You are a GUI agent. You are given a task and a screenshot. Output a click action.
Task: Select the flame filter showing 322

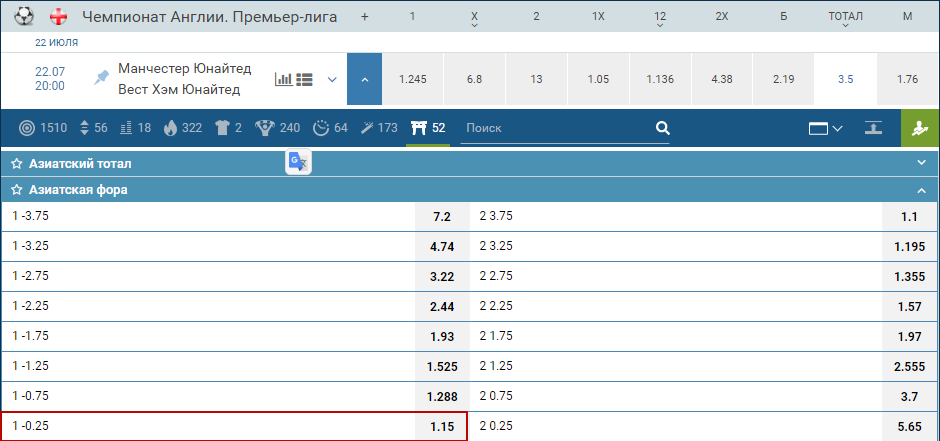click(181, 128)
